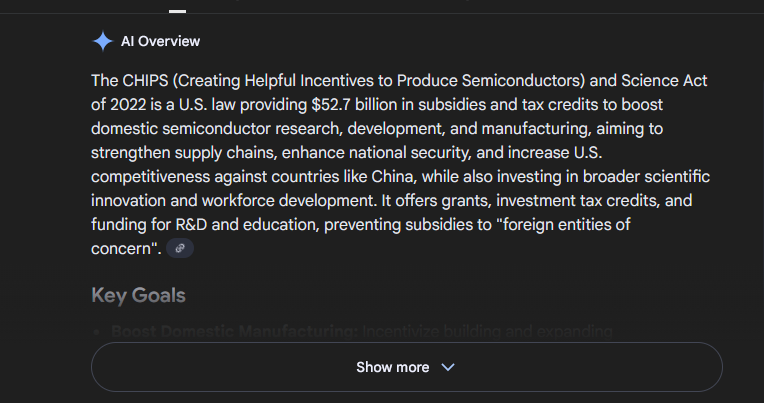Click the words "Incentivize building and expanding"
The image size is (764, 403).
(487, 331)
